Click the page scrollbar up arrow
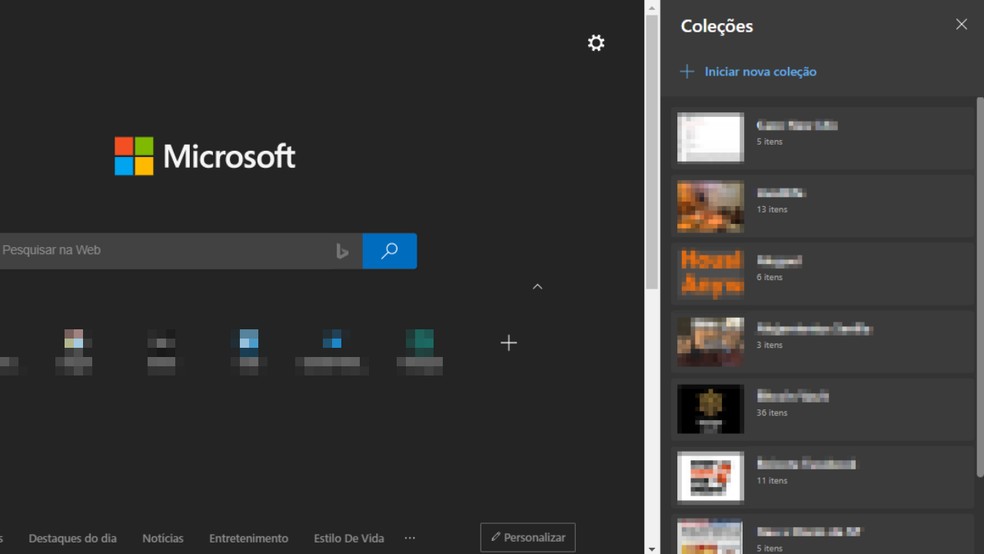Screen dimensions: 984x554 651,8
